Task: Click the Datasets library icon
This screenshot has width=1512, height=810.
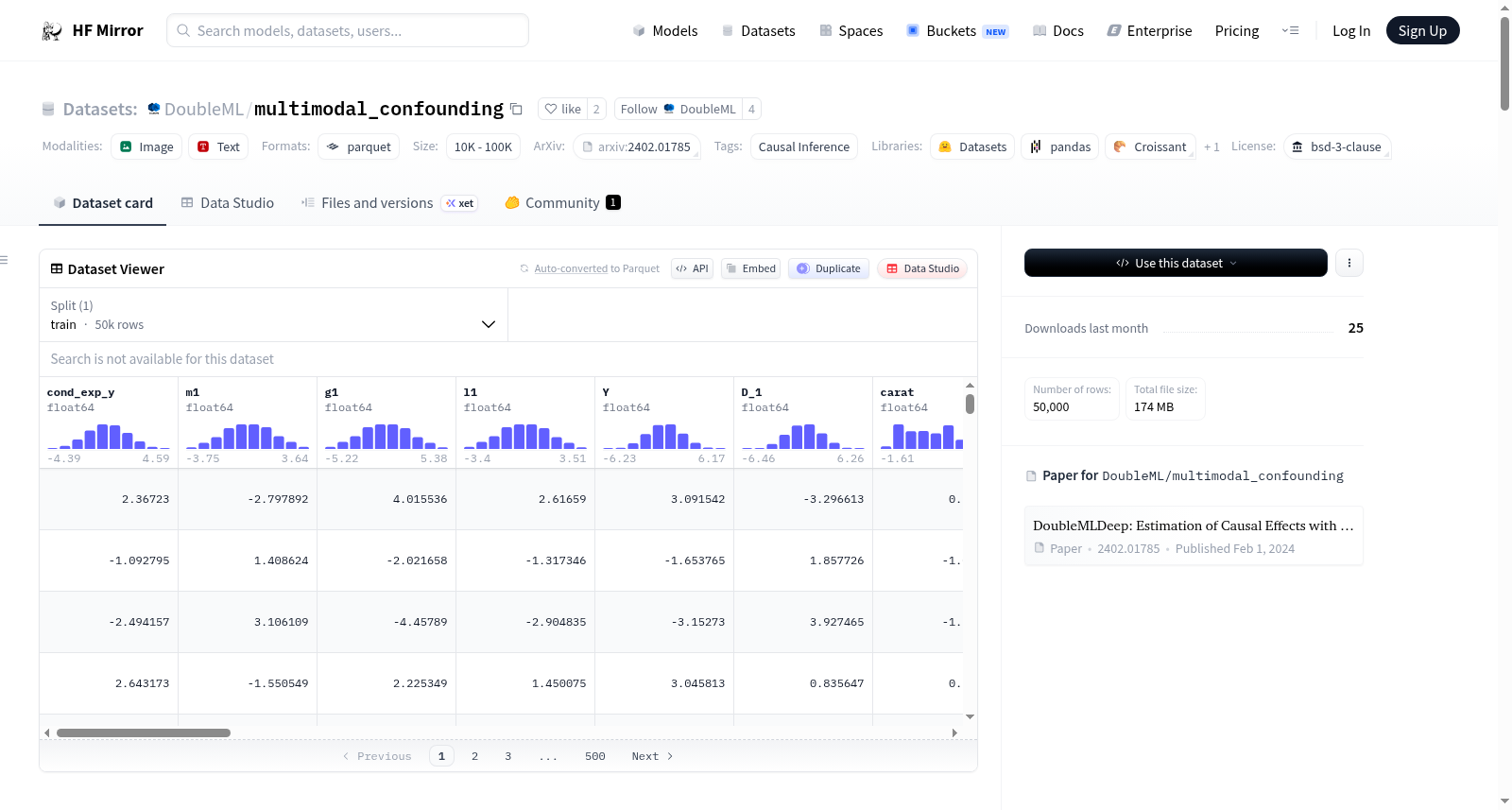Action: click(945, 146)
